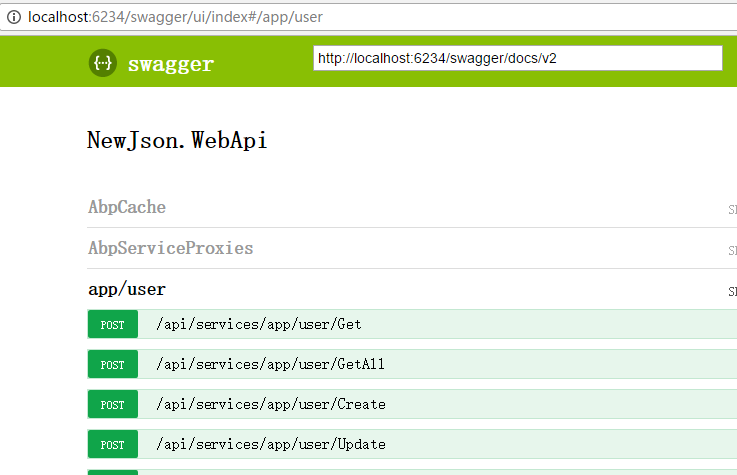The height and width of the screenshot is (475, 737).
Task: Click the browser address bar URL
Action: 175,17
